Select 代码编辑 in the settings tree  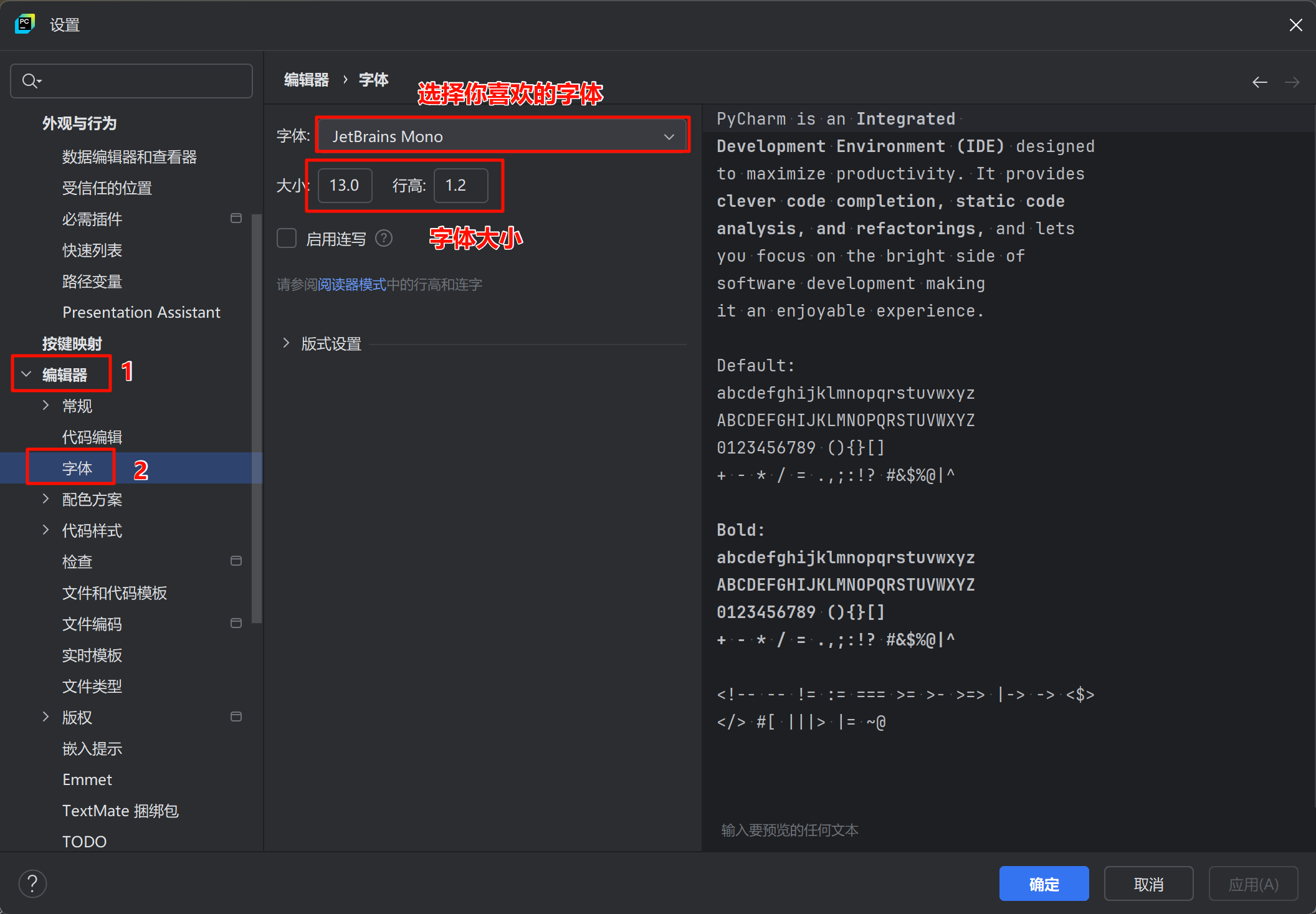(92, 437)
